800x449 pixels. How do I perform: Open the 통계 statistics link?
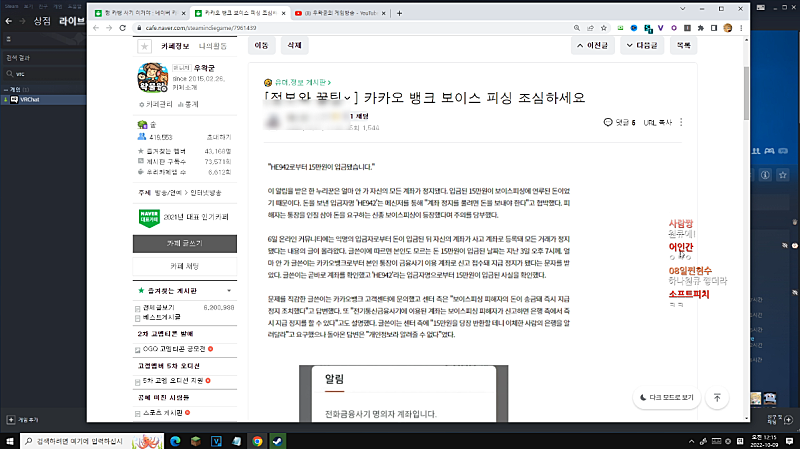[x=188, y=104]
